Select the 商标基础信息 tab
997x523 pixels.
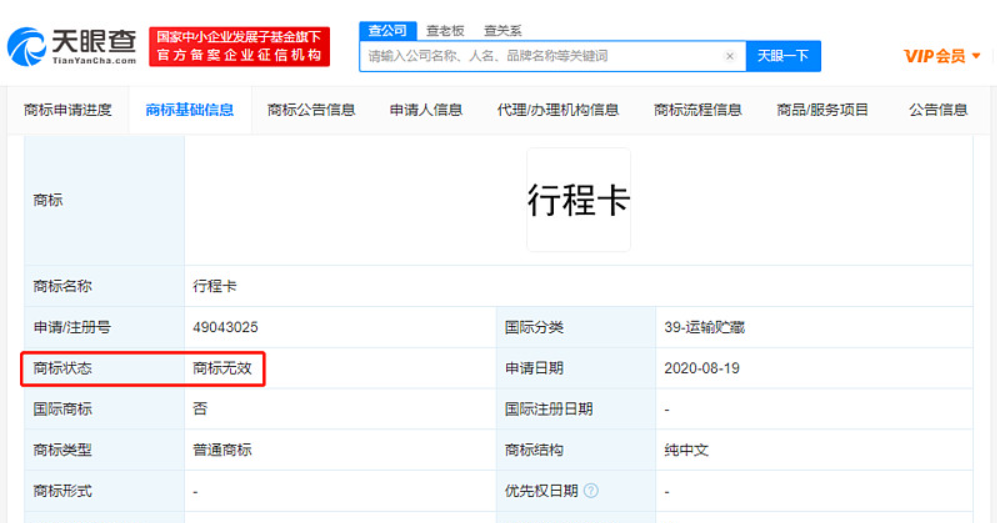click(190, 110)
